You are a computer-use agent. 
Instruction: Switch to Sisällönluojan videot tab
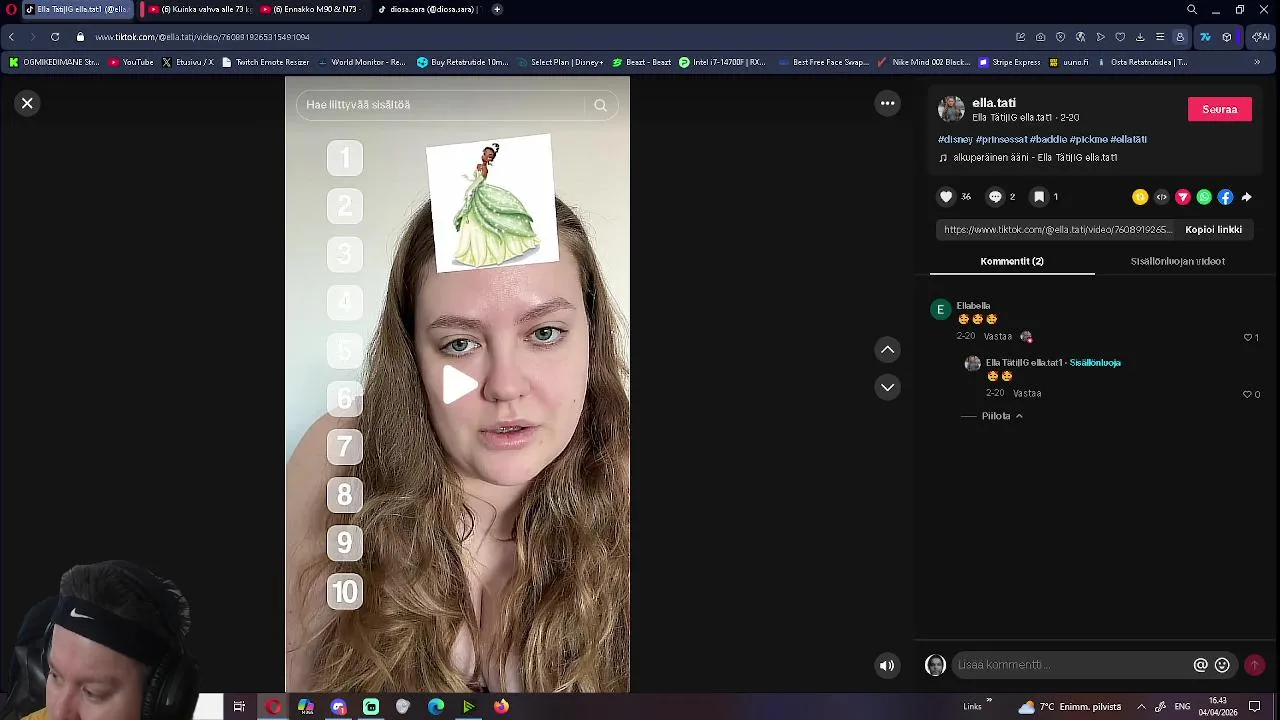pyautogui.click(x=1177, y=261)
